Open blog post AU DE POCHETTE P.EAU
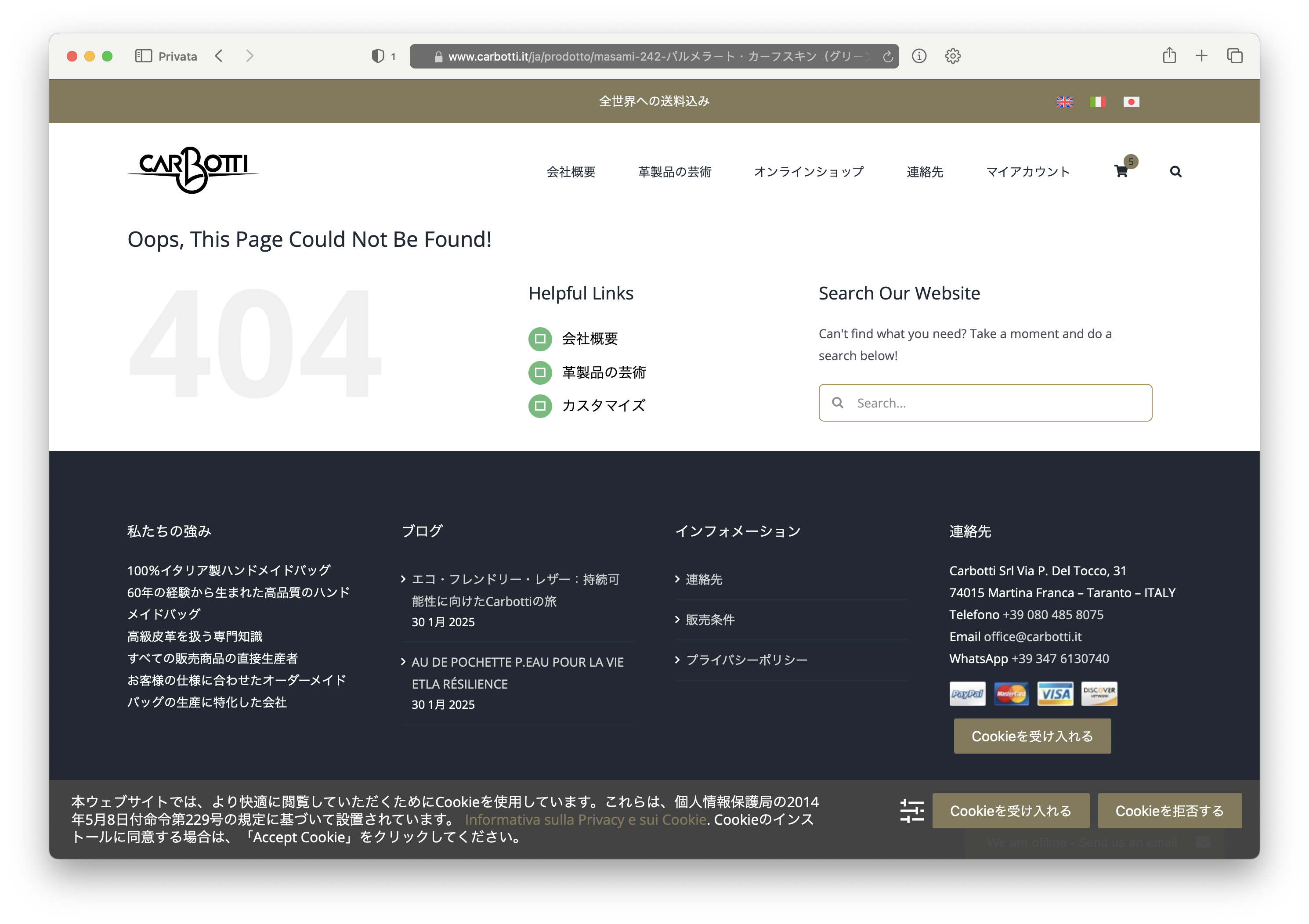This screenshot has width=1309, height=924. [x=518, y=673]
